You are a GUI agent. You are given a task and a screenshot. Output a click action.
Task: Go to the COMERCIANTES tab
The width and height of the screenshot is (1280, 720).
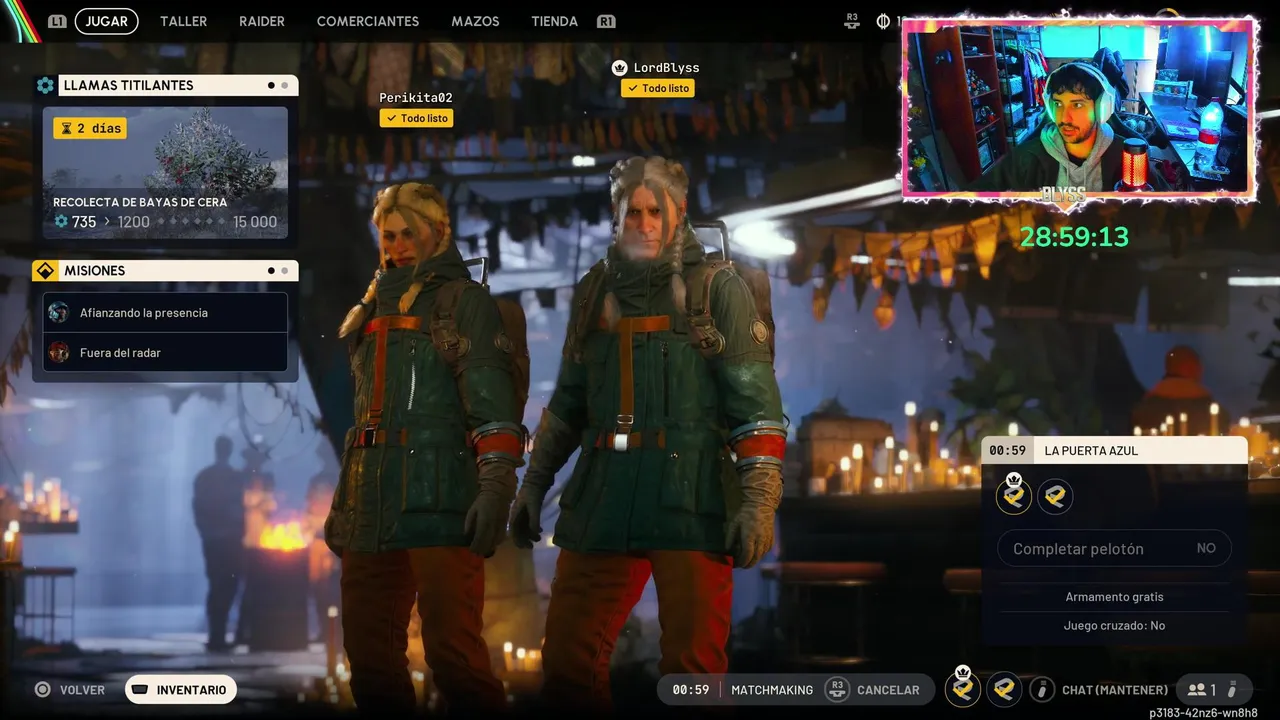click(368, 21)
